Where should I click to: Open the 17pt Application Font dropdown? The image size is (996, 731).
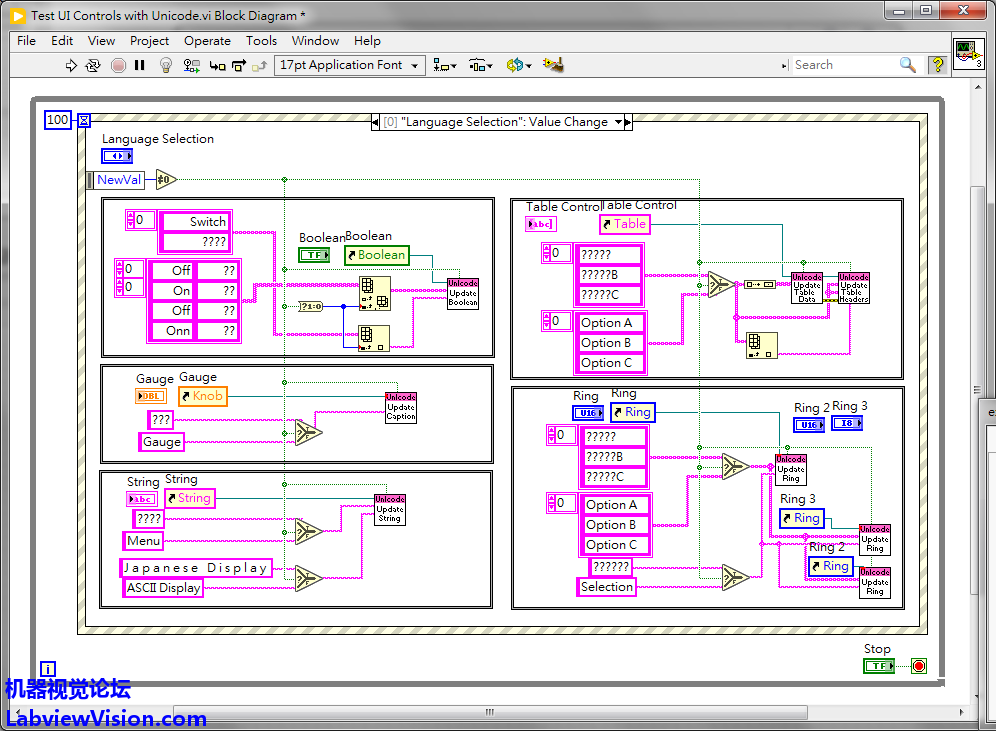click(x=349, y=65)
